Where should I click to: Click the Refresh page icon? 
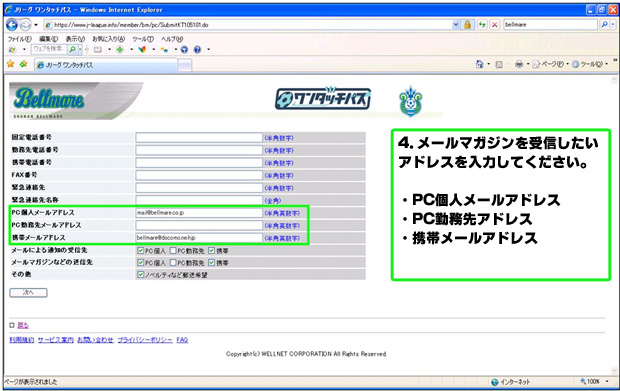tap(482, 25)
